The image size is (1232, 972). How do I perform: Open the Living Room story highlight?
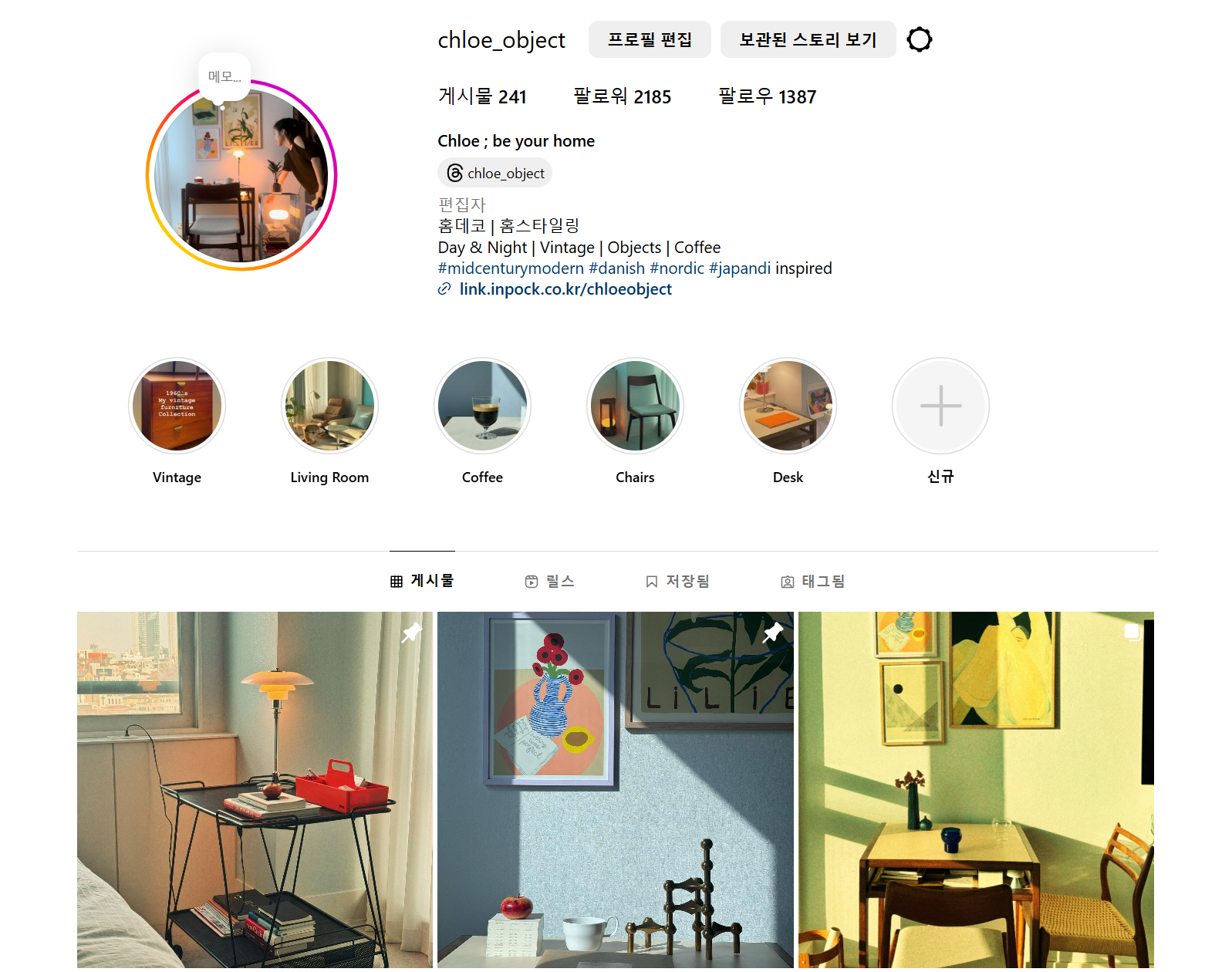pos(329,406)
